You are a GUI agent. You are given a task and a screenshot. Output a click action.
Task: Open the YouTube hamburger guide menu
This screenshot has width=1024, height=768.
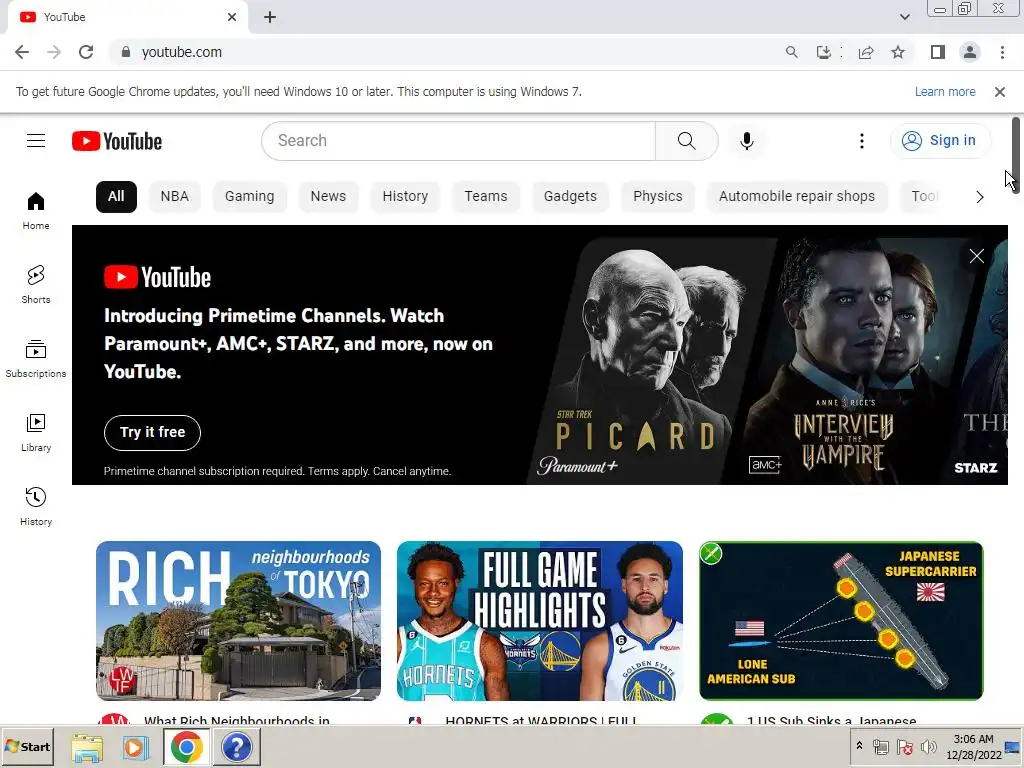pyautogui.click(x=36, y=141)
